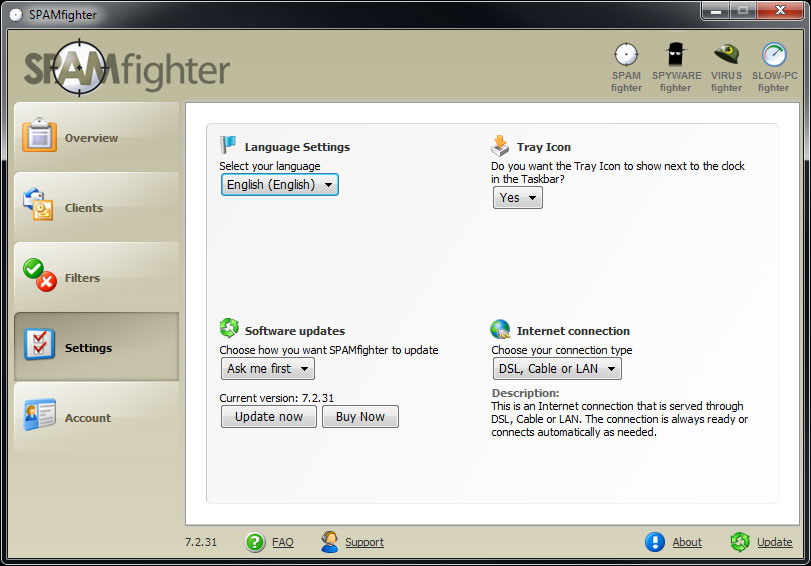Image resolution: width=811 pixels, height=566 pixels.
Task: Click the Clients mail icon
Action: (38, 205)
